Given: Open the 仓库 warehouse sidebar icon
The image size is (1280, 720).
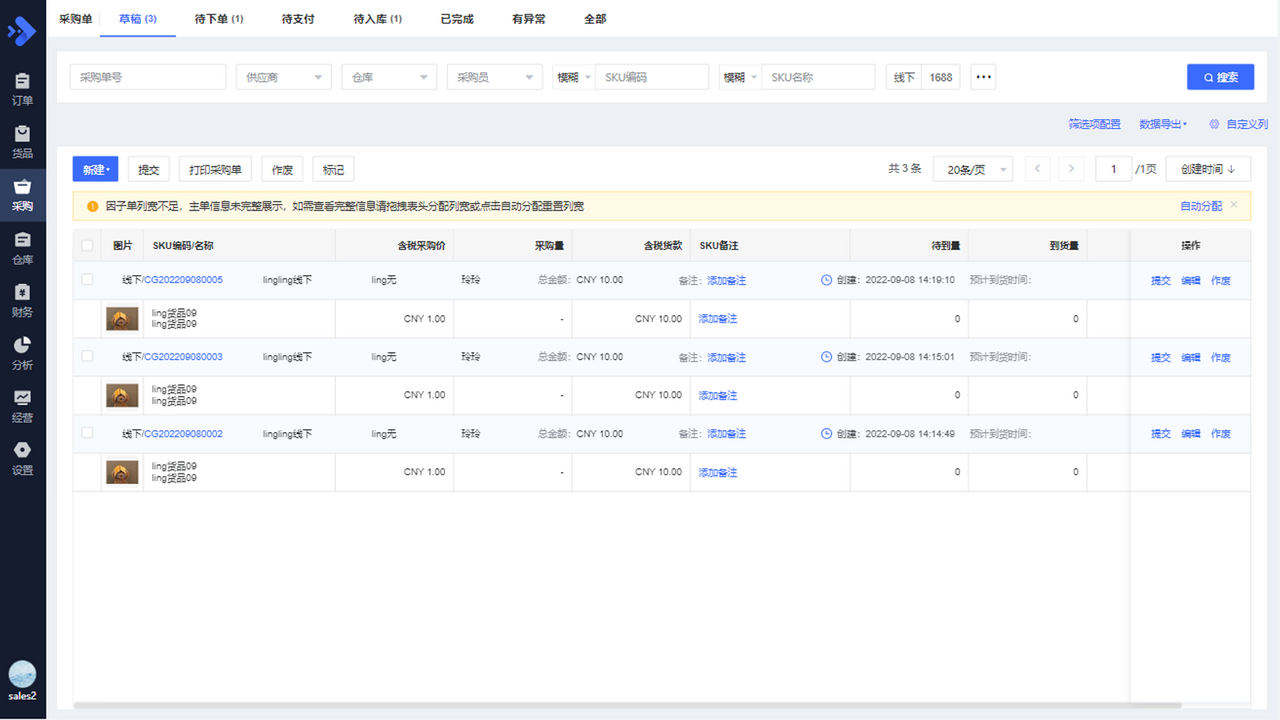Looking at the screenshot, I should pyautogui.click(x=22, y=248).
